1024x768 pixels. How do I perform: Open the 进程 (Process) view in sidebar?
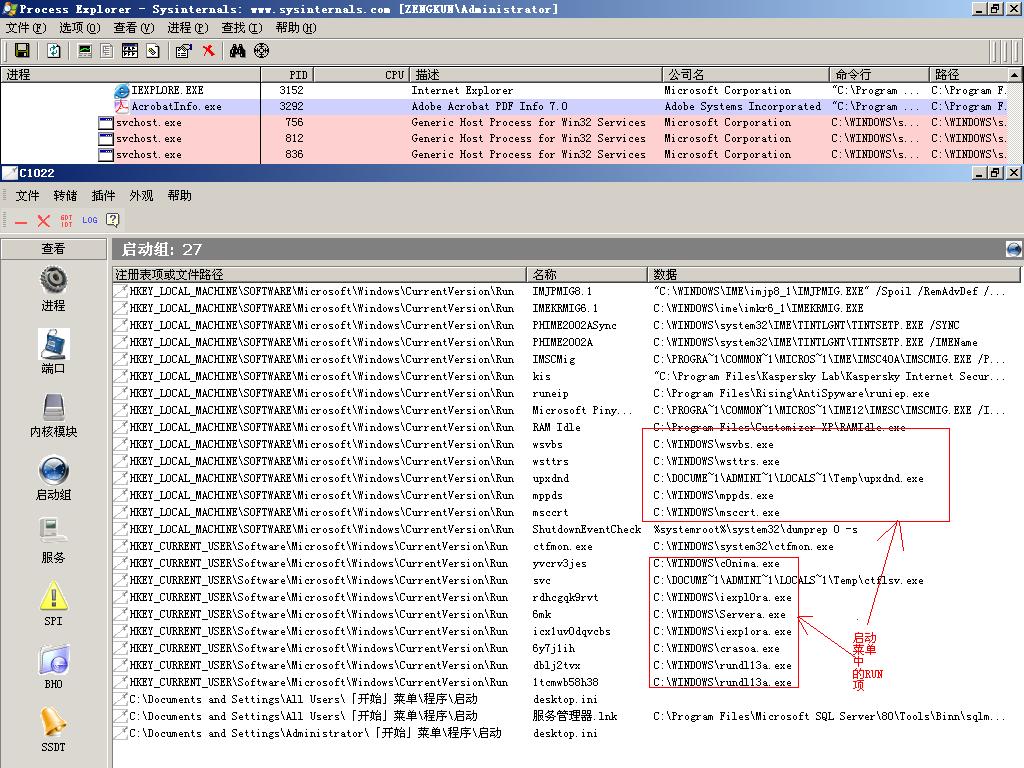pyautogui.click(x=53, y=287)
